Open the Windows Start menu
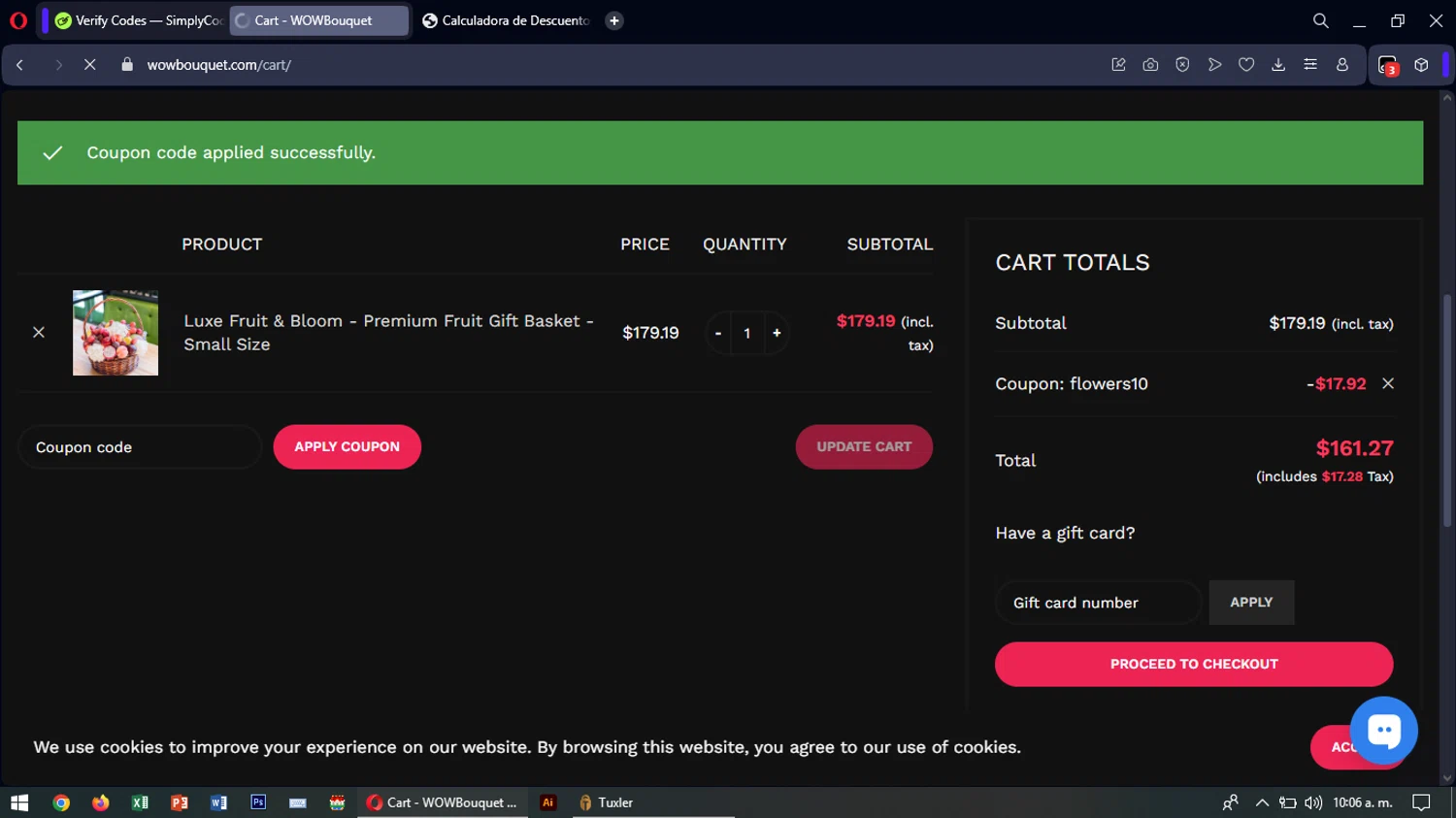 (19, 802)
